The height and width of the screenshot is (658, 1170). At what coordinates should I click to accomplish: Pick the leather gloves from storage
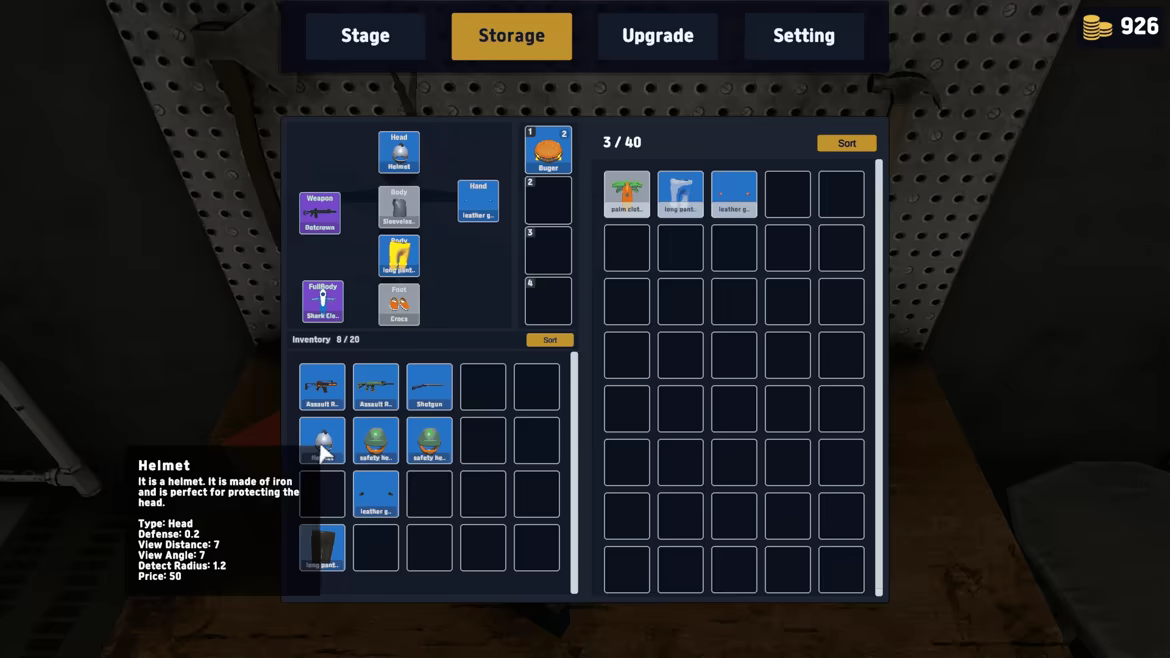pos(734,195)
